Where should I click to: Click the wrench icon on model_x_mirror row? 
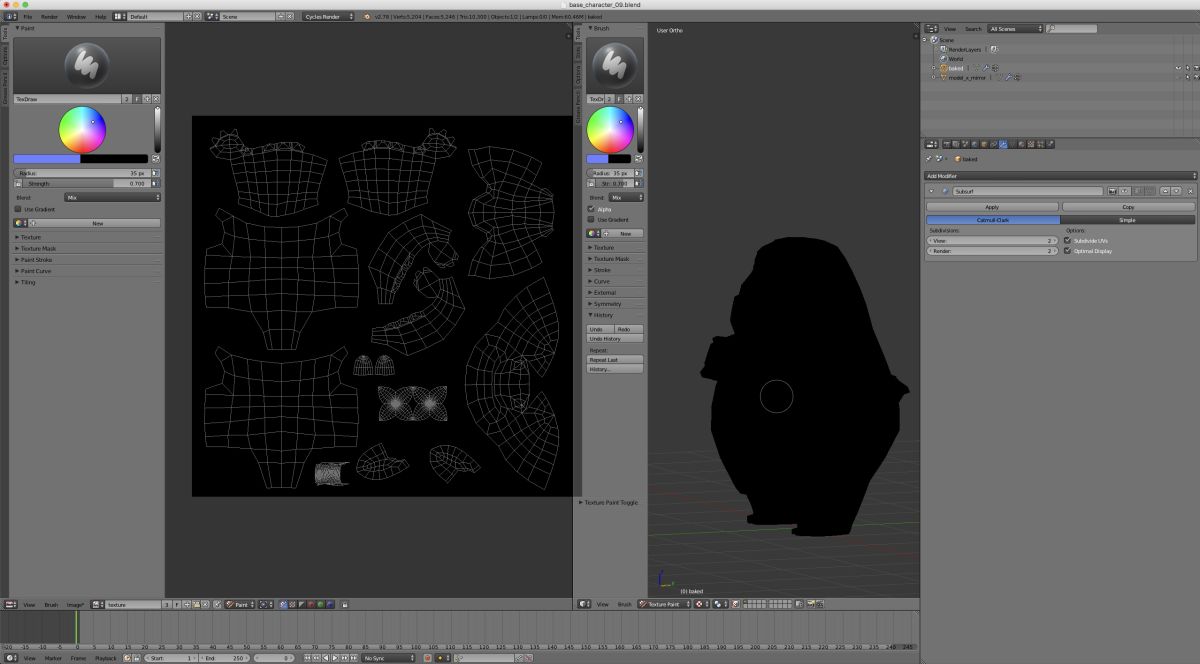(1009, 77)
